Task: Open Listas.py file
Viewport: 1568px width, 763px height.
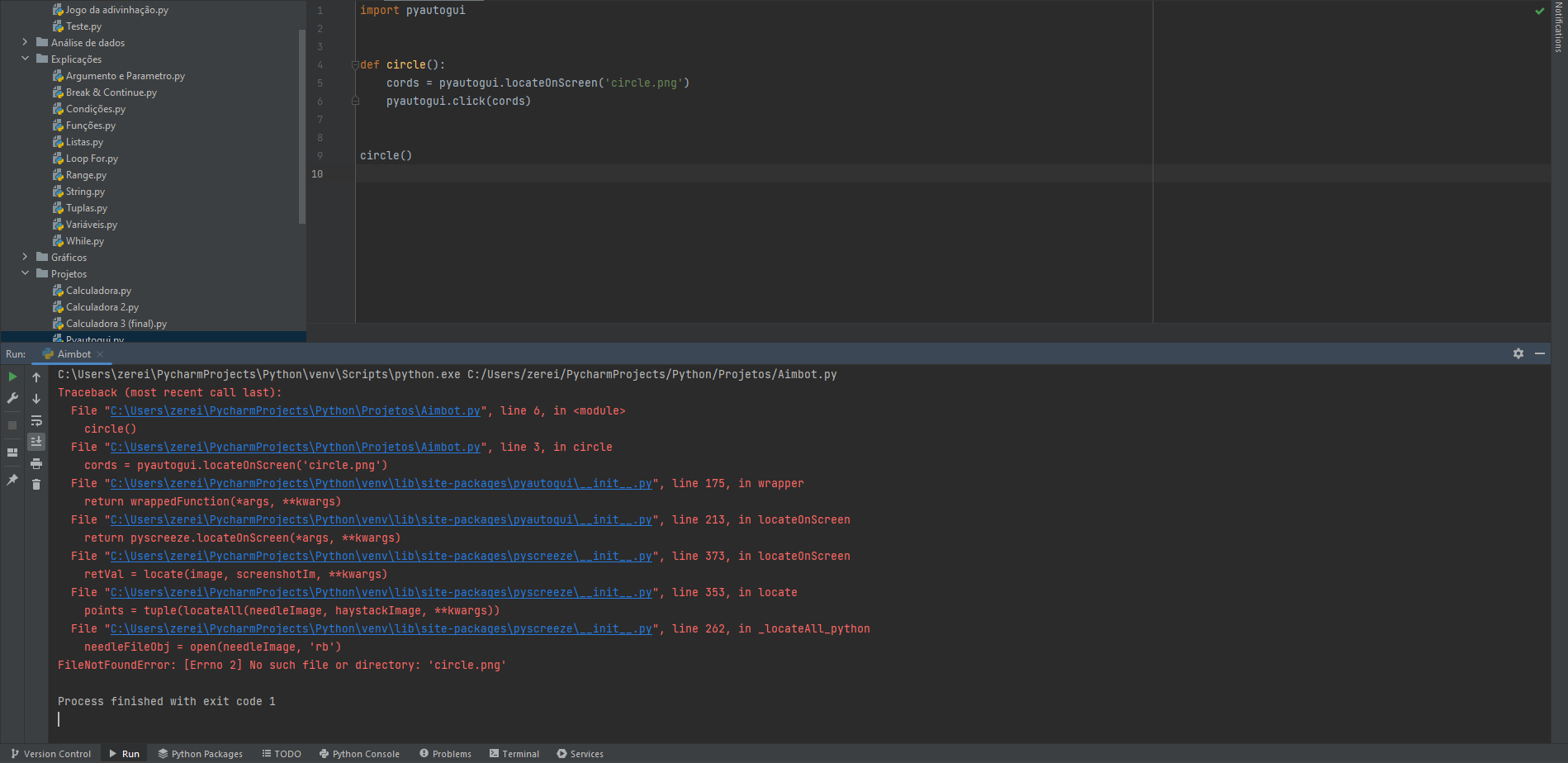Action: (84, 142)
